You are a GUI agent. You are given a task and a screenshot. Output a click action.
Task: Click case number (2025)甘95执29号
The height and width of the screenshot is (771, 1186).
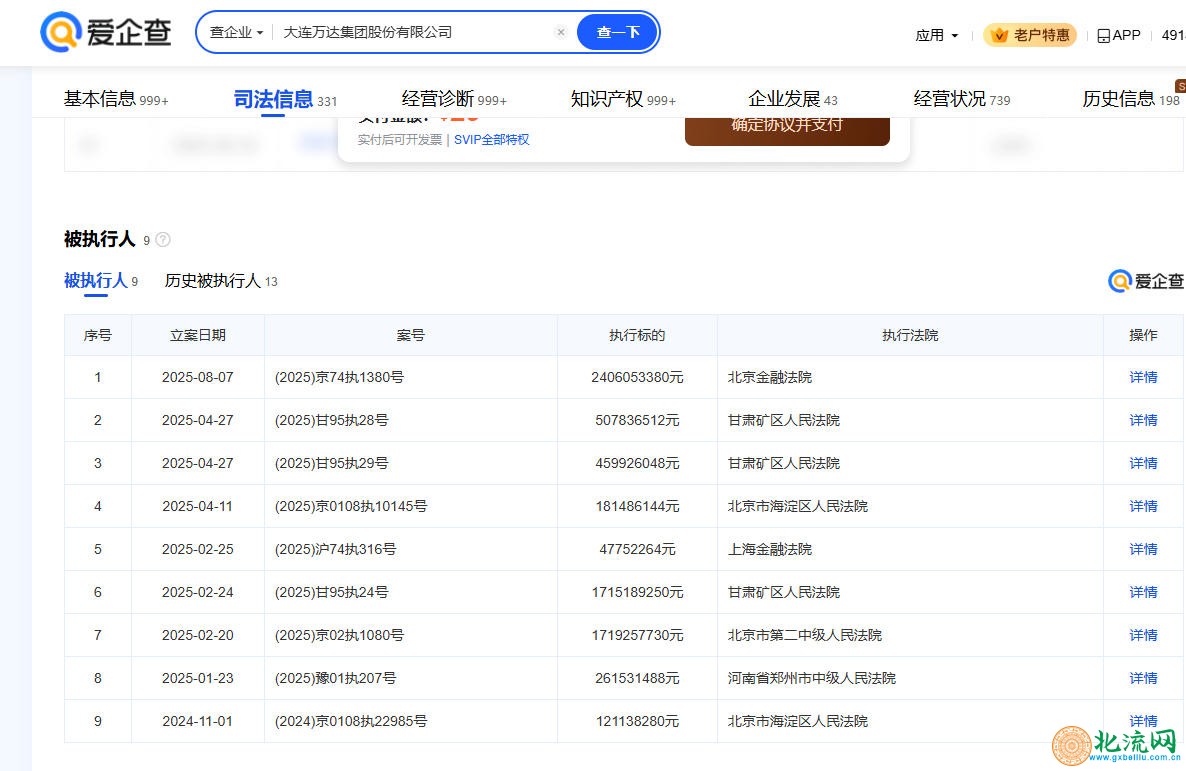331,463
